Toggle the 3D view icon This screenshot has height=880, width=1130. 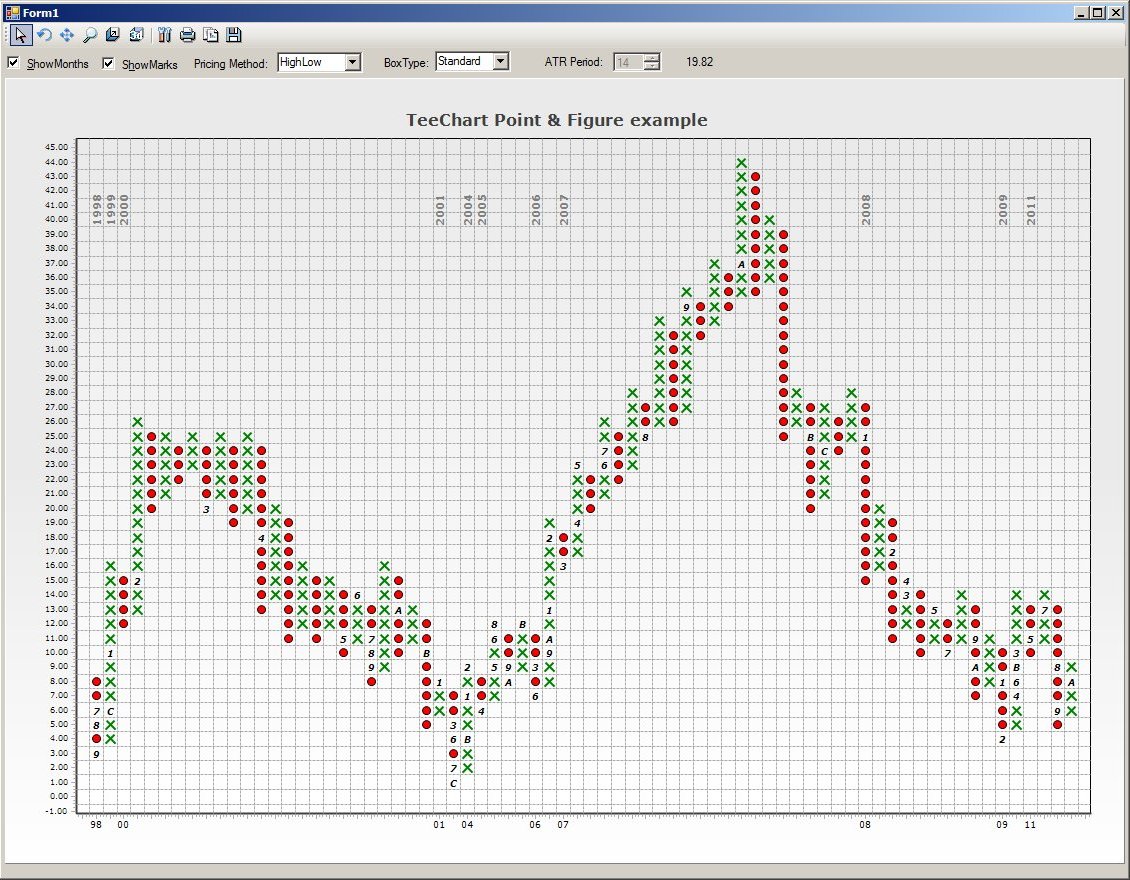[136, 35]
